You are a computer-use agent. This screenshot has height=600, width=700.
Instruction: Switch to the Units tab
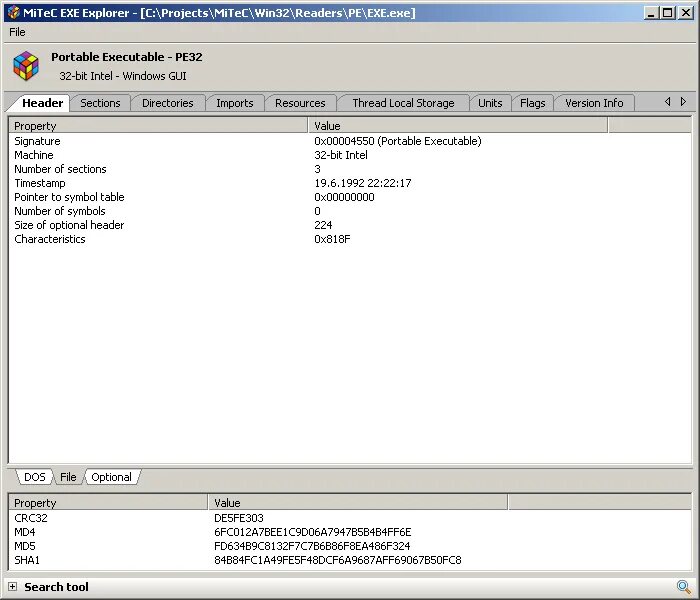pyautogui.click(x=490, y=103)
